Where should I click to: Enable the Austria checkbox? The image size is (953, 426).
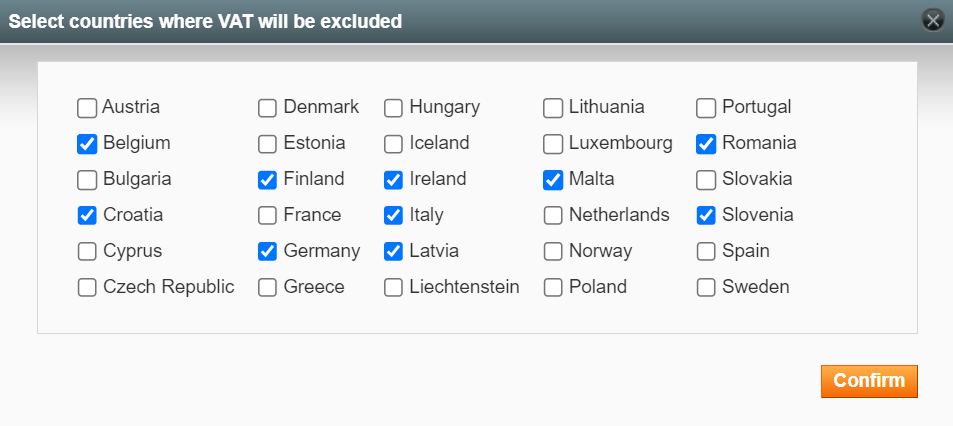tap(87, 108)
